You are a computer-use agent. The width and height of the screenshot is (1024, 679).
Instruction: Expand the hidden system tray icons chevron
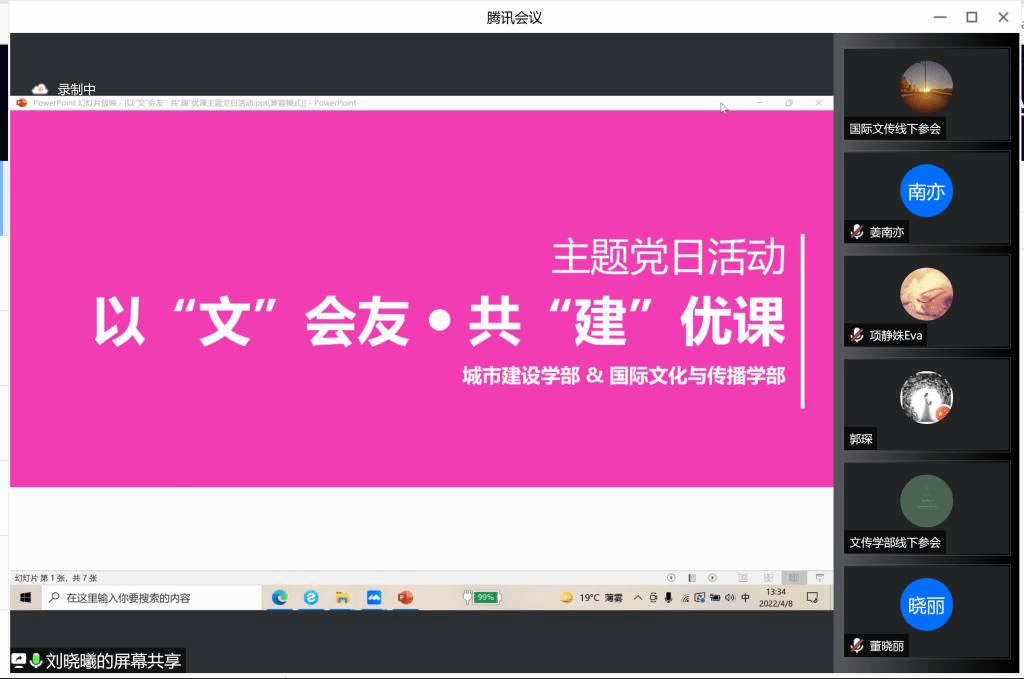pyautogui.click(x=638, y=598)
